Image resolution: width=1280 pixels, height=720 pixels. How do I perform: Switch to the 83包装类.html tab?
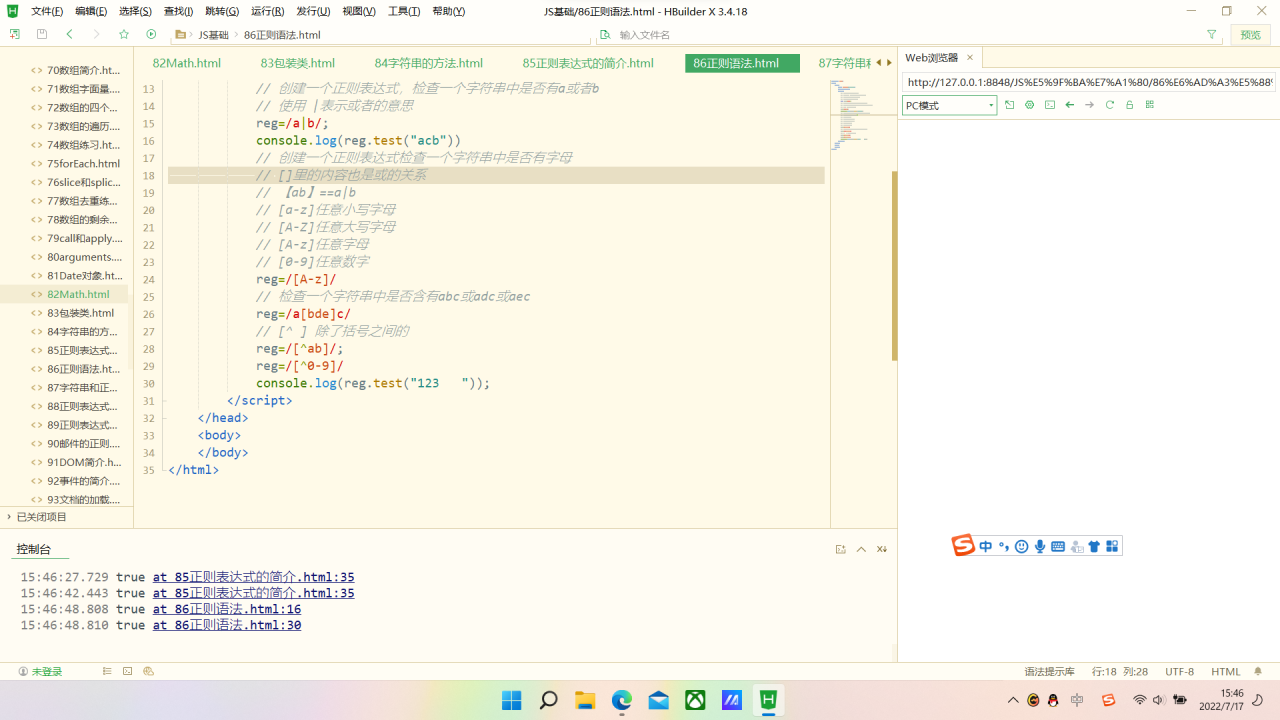pyautogui.click(x=298, y=63)
